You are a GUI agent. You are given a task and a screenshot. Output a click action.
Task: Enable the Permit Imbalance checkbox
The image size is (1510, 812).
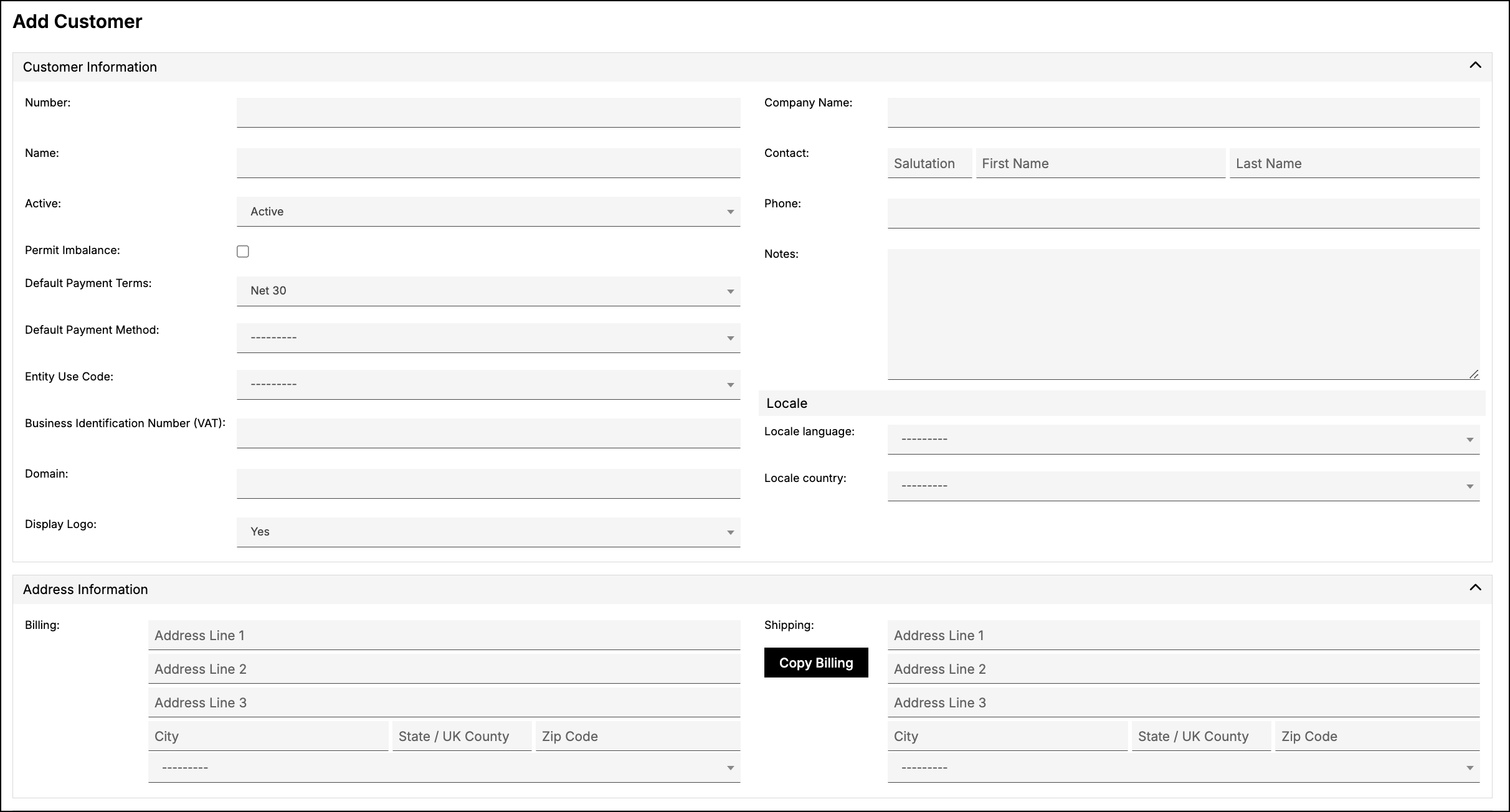pyautogui.click(x=243, y=251)
